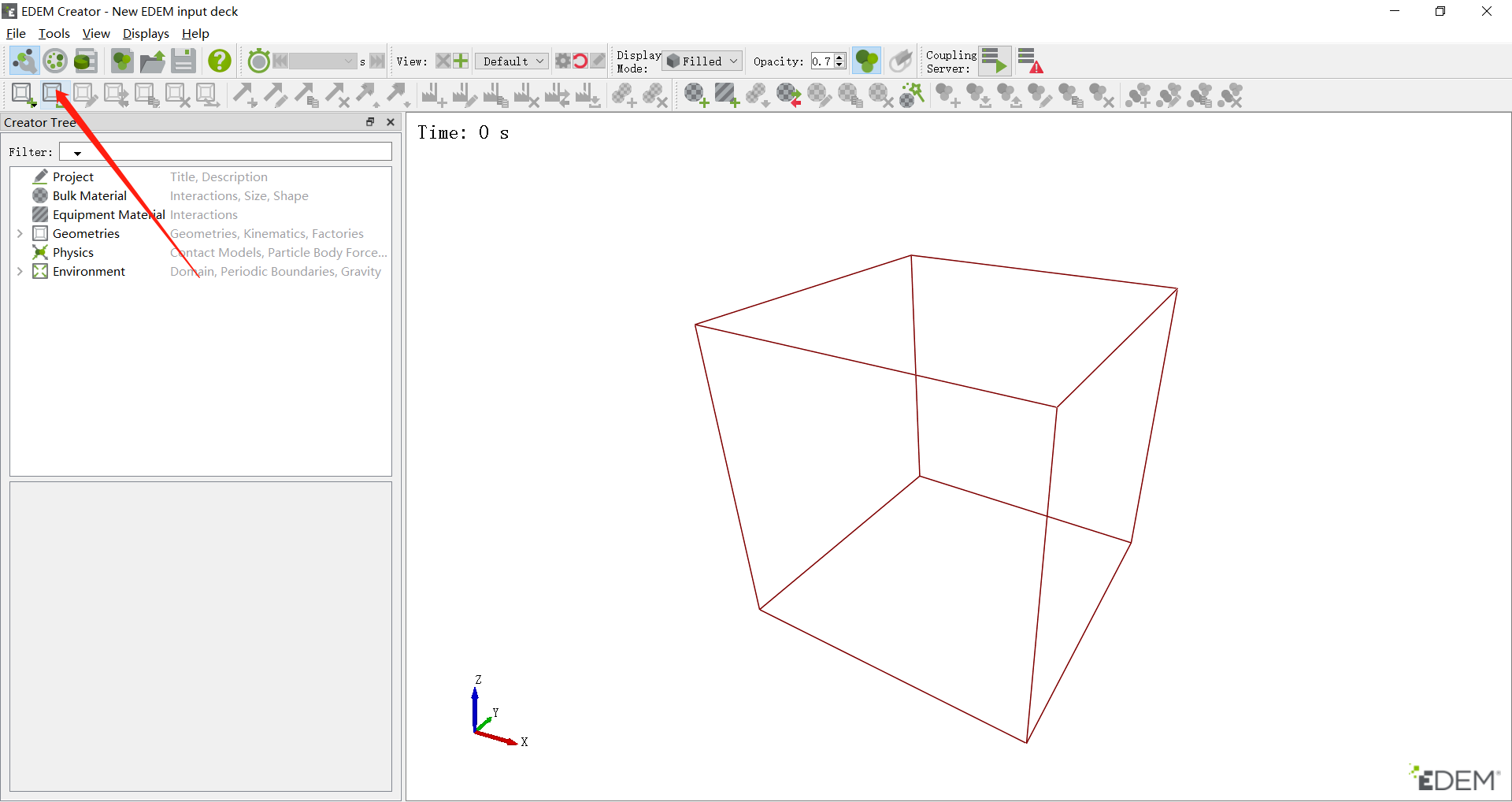Select Equipment Material in the tree
This screenshot has height=802, width=1512.
point(109,214)
